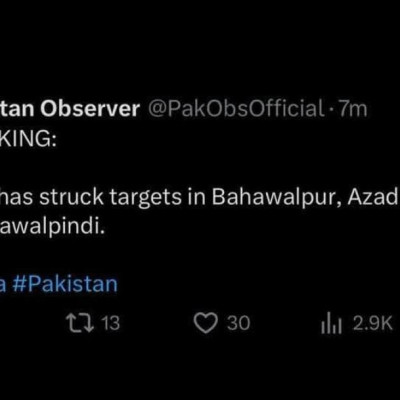
Task: Click the 2.9K views count
Action: (373, 323)
